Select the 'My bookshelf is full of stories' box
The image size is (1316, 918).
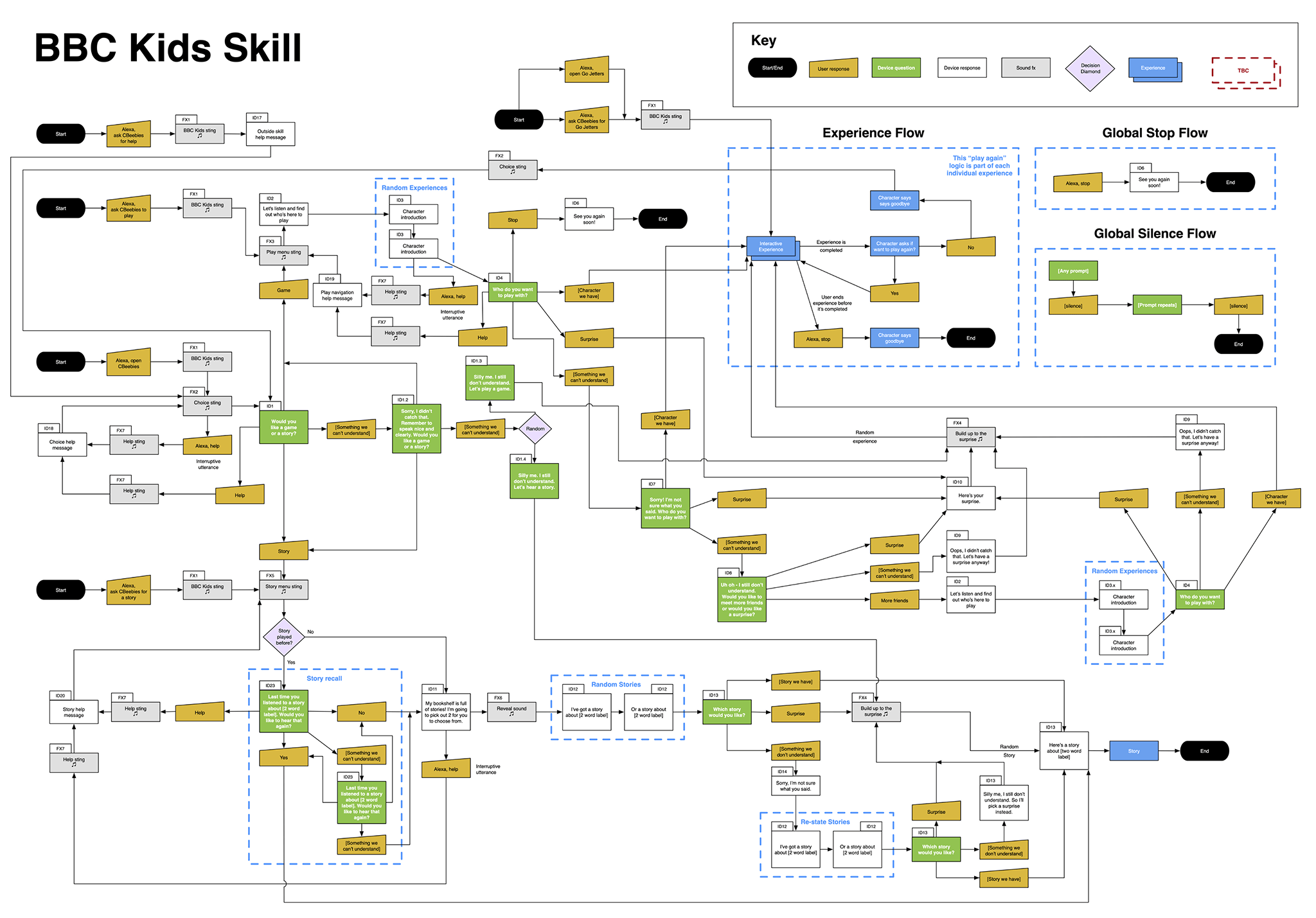point(446,711)
